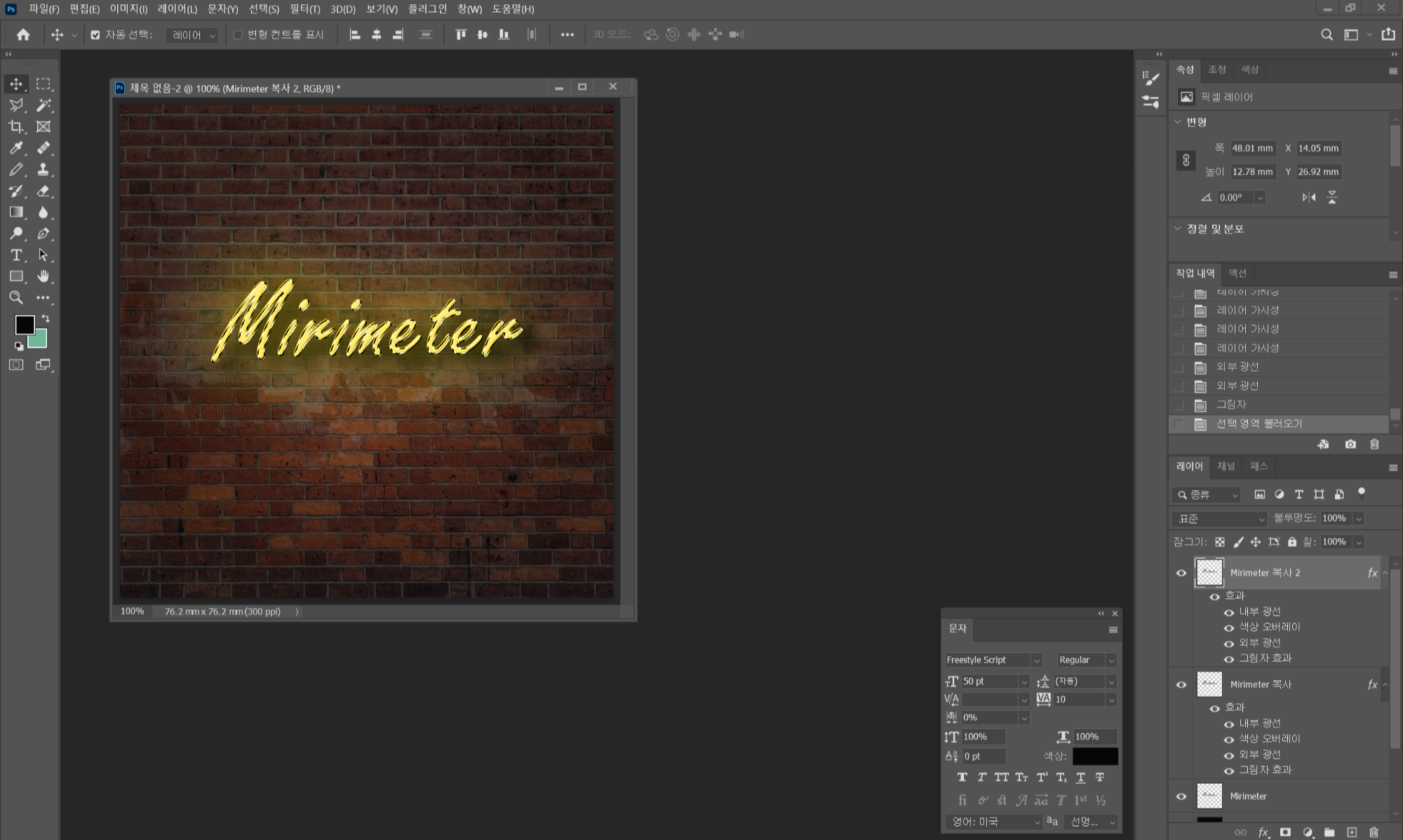Hide the Mirimeter 복사 2 layer
This screenshot has height=840, width=1403.
point(1181,573)
